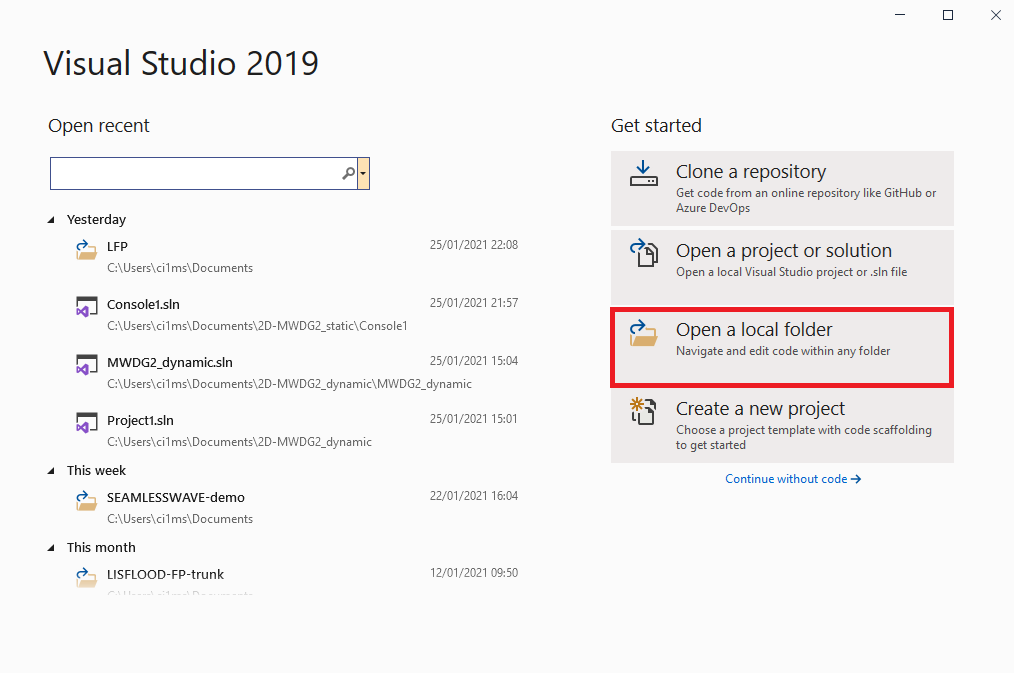The width and height of the screenshot is (1014, 673).
Task: Open recent solution Project1.sln
Action: click(x=296, y=430)
